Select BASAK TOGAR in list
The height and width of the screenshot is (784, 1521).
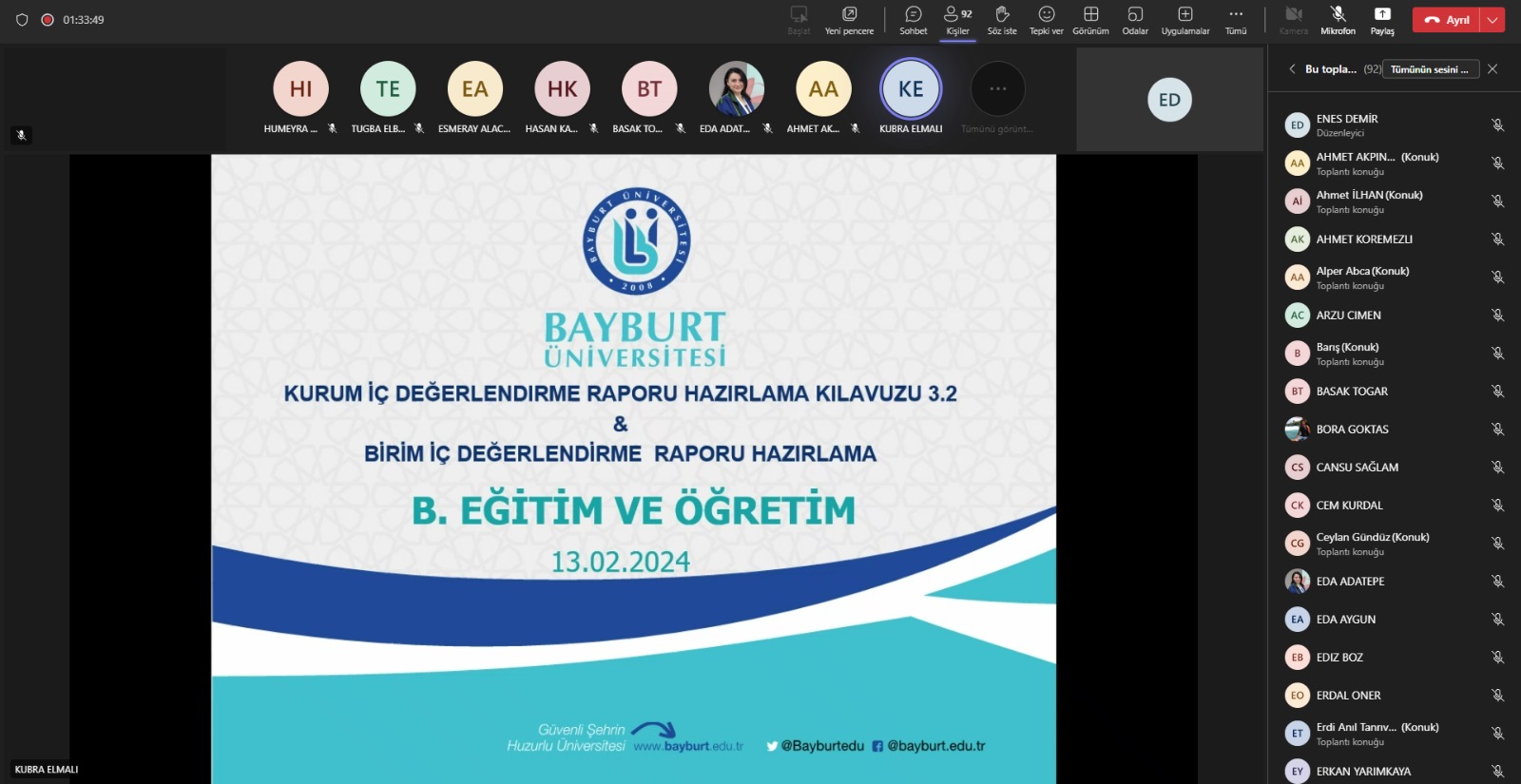[x=1395, y=392]
